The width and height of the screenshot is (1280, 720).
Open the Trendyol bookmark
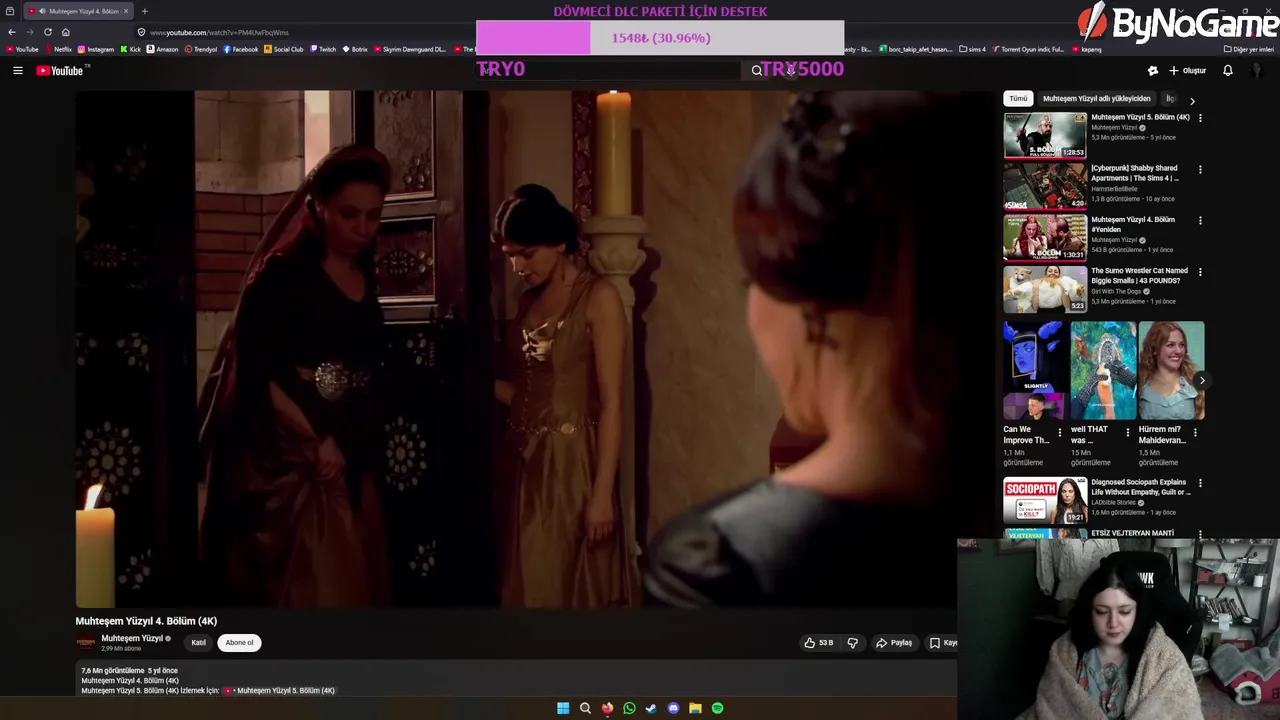click(201, 49)
